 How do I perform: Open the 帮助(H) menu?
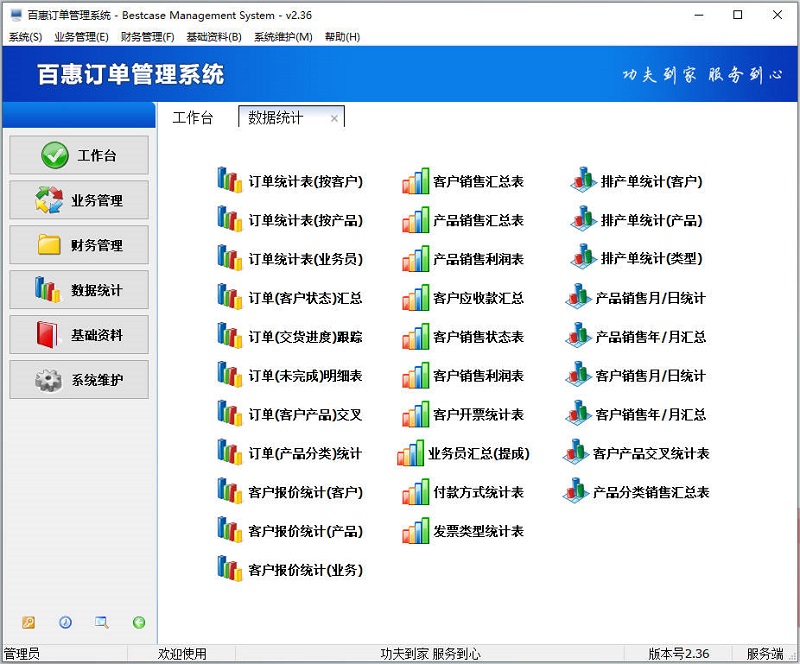pyautogui.click(x=337, y=36)
